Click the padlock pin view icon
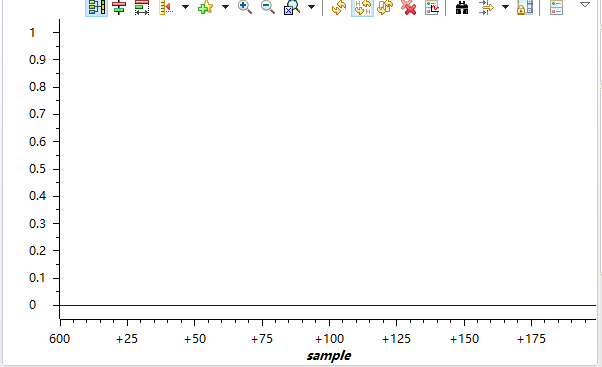Viewport: 602px width, 367px height. 525,7
